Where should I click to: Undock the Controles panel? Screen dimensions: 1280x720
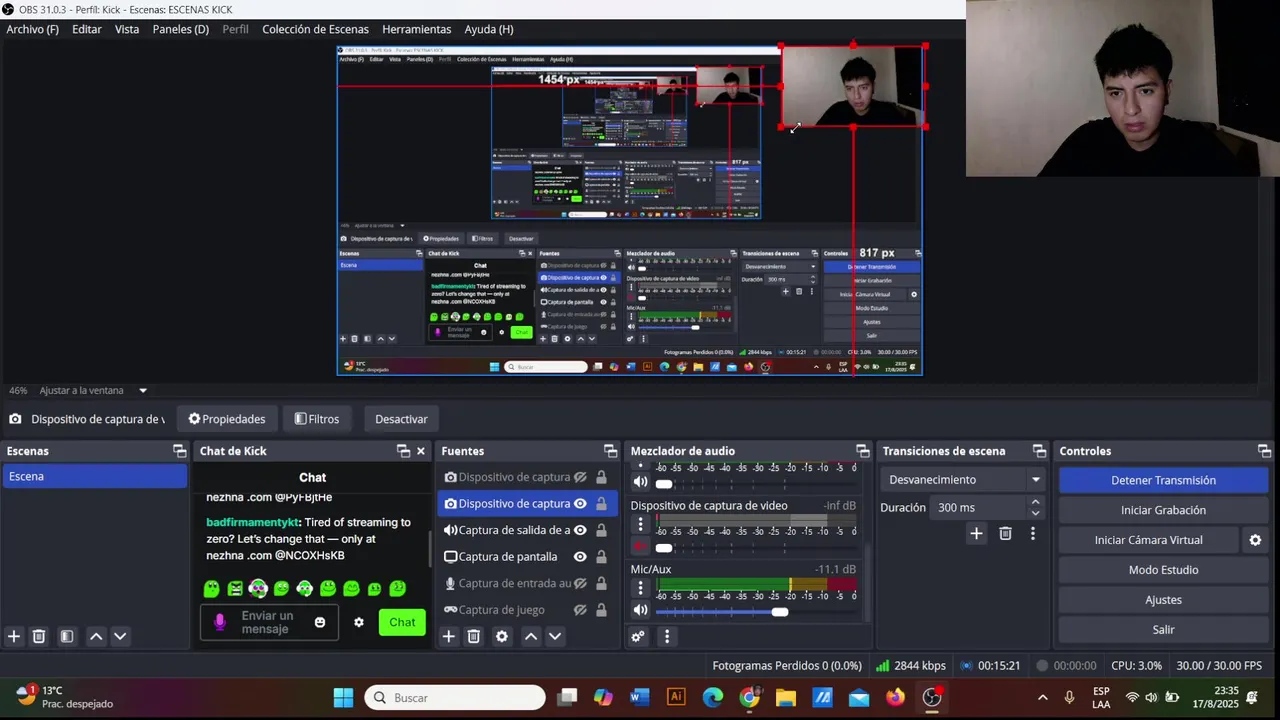point(1264,451)
